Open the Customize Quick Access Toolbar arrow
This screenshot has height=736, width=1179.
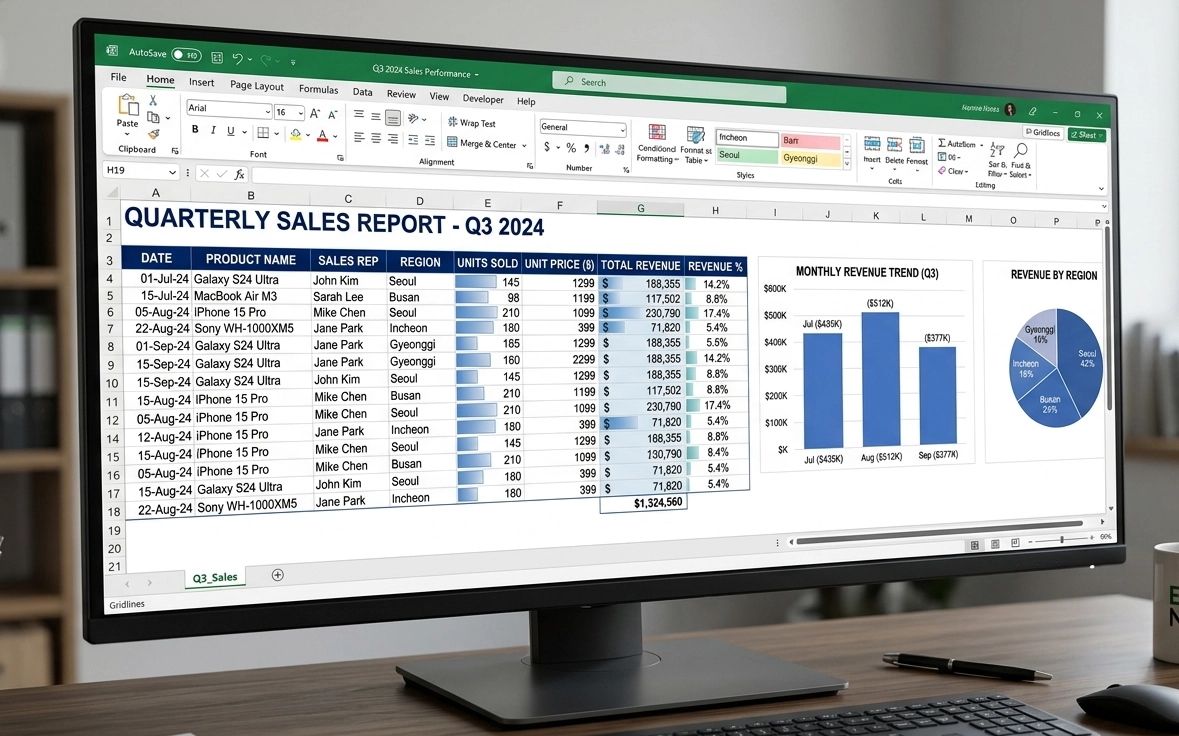pyautogui.click(x=293, y=62)
